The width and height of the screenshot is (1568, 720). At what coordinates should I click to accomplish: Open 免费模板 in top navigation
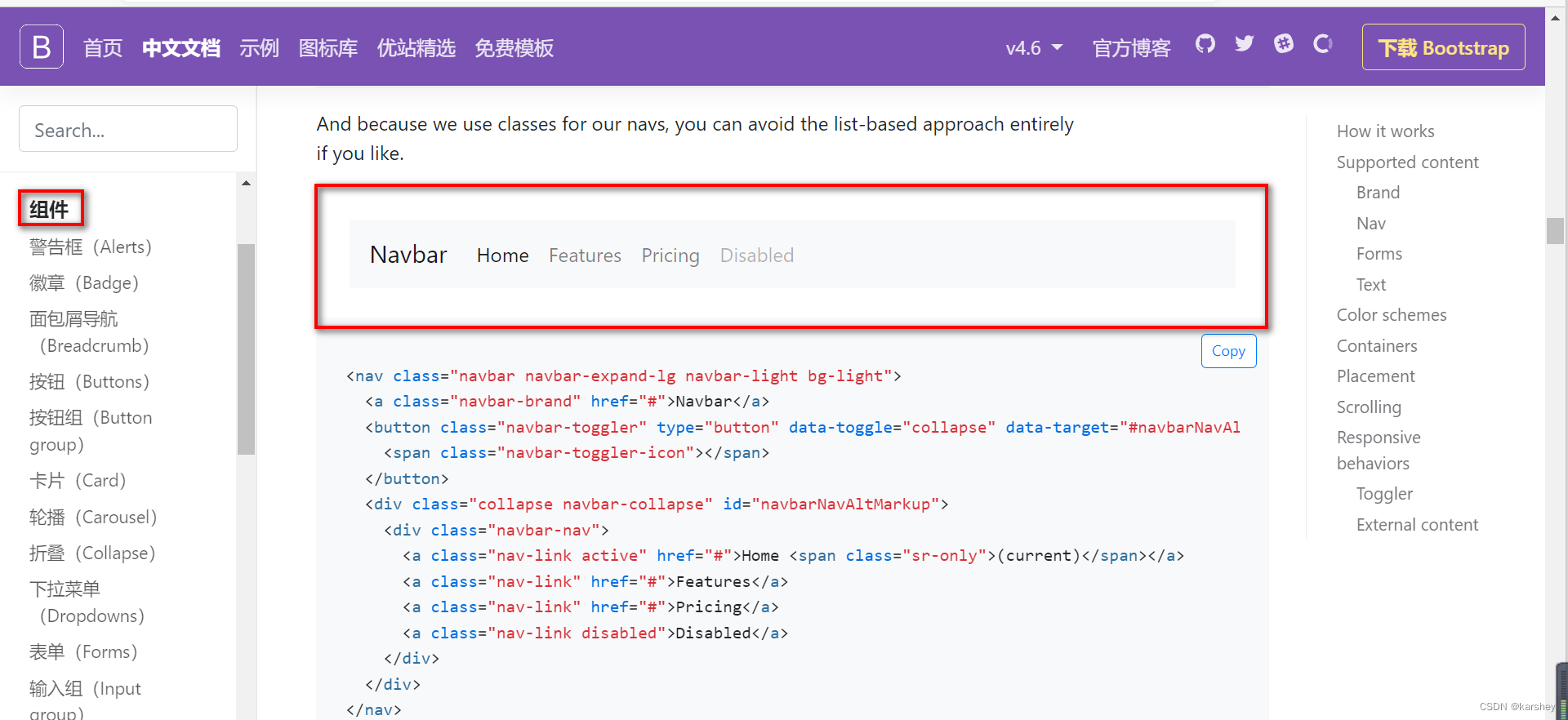coord(514,48)
